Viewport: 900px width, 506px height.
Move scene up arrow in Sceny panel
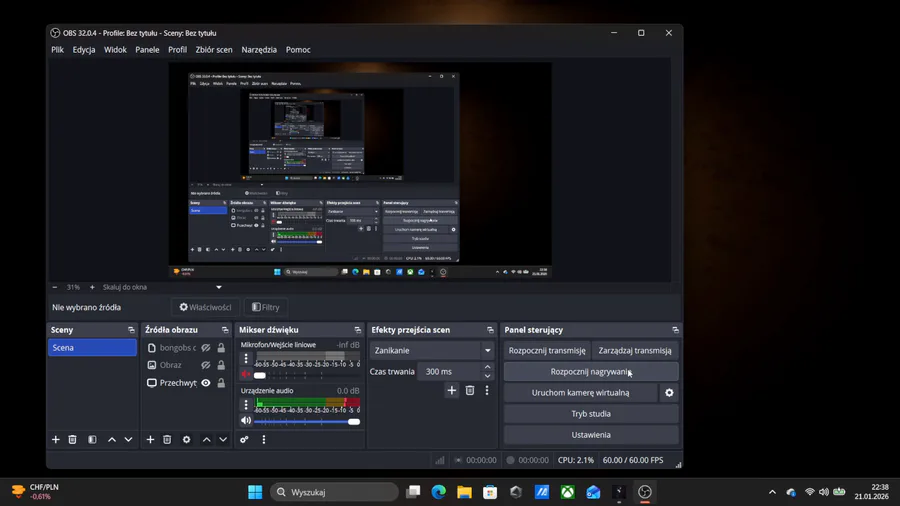(x=112, y=439)
